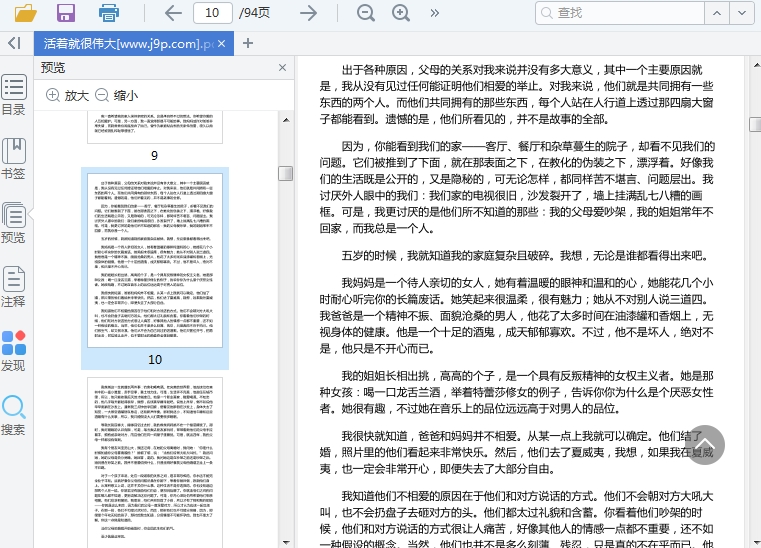Find the next match with the down chevron

coord(742,13)
